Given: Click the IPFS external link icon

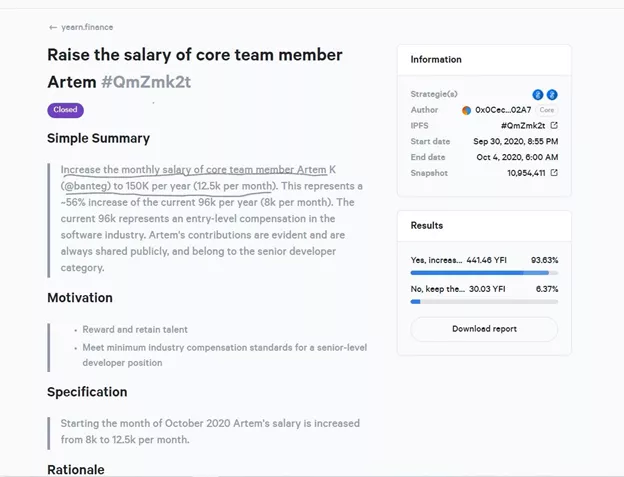Looking at the screenshot, I should [554, 126].
